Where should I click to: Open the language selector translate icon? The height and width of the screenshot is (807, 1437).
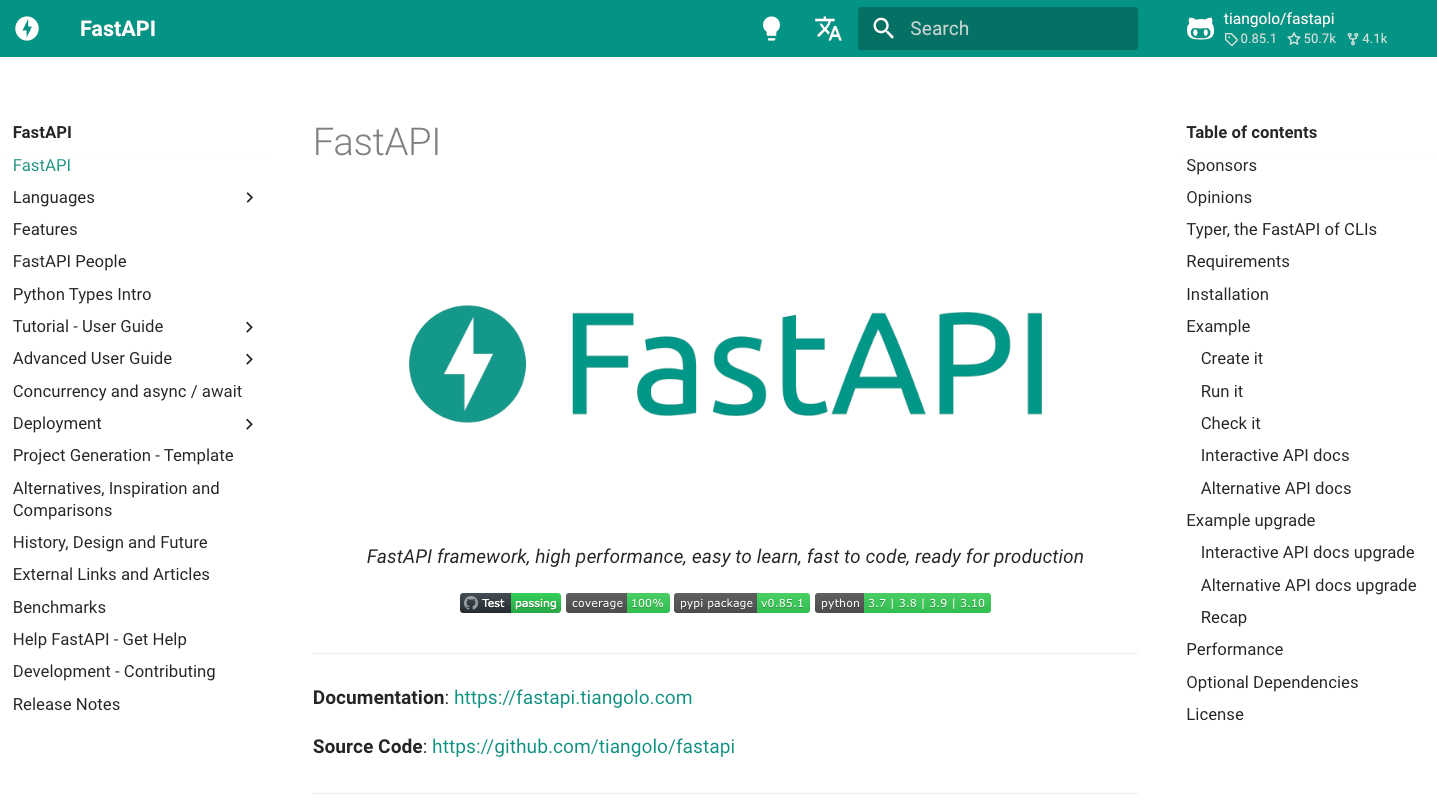(828, 28)
